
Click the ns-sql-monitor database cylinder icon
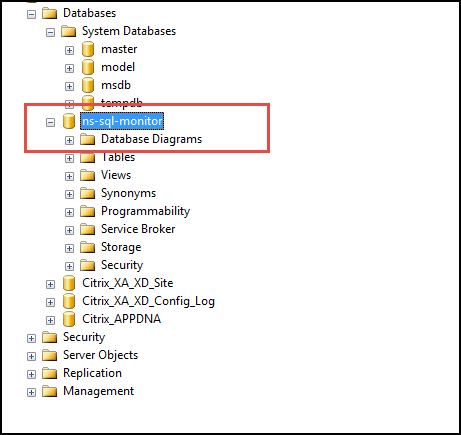click(69, 121)
